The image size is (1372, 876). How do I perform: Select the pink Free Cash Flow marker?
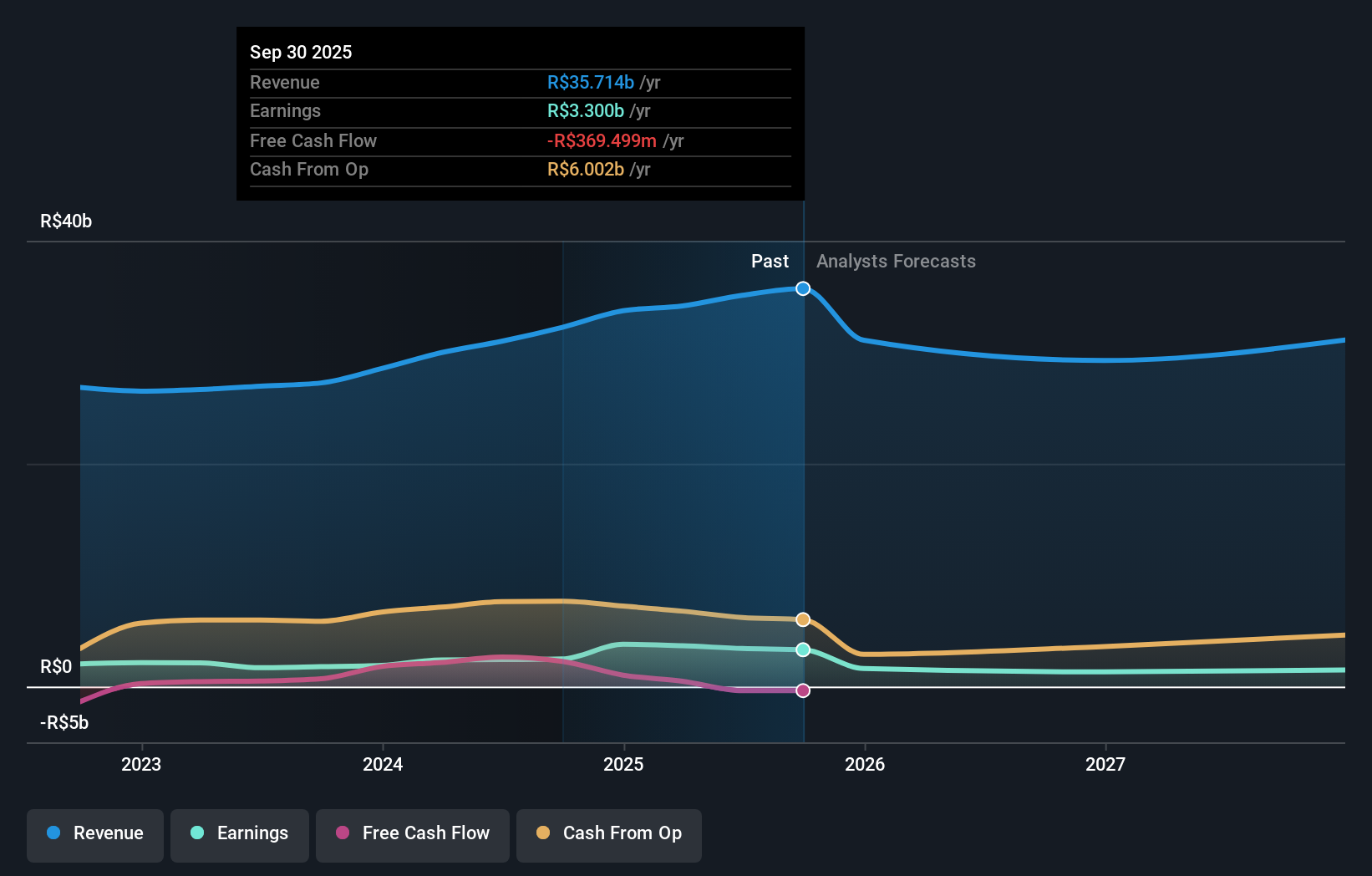[802, 690]
